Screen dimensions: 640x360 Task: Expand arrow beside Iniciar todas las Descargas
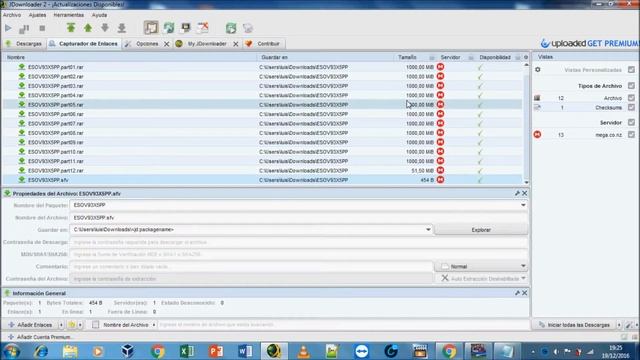[619, 325]
